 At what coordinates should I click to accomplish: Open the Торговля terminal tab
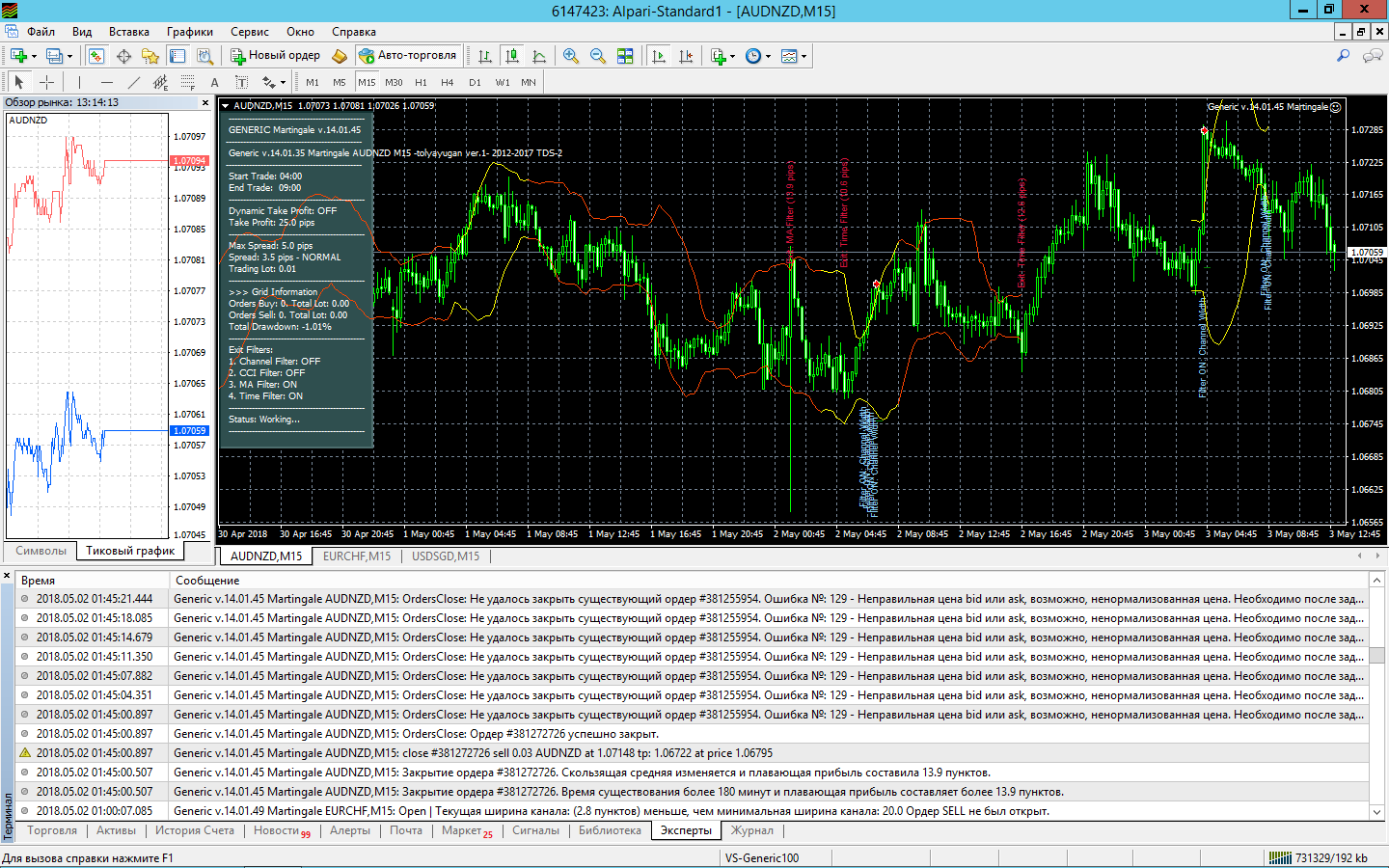[x=52, y=830]
